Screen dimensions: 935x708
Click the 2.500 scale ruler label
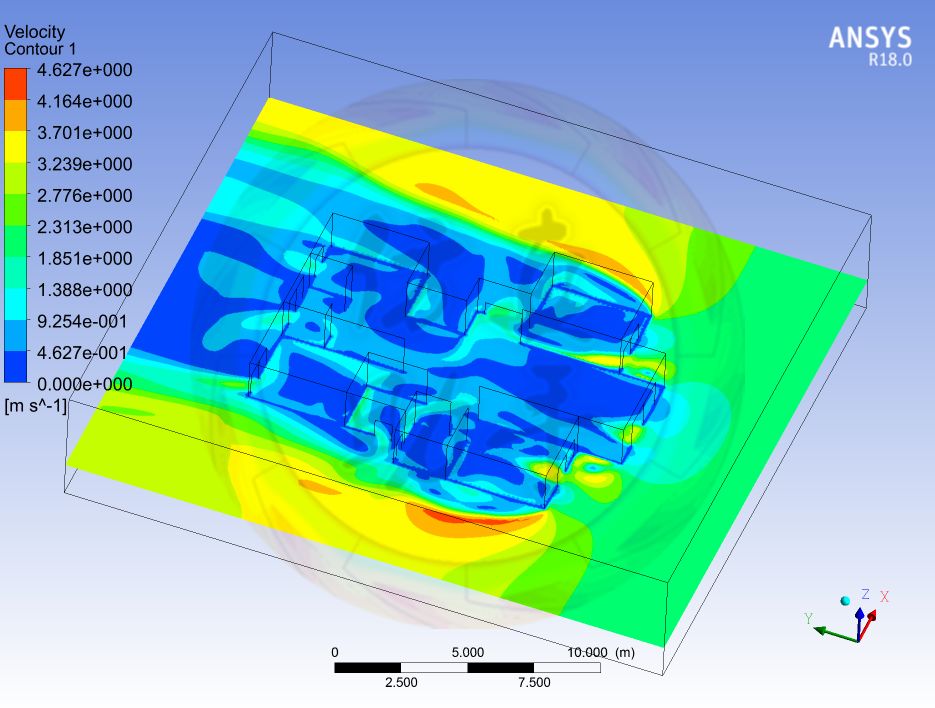click(x=401, y=682)
